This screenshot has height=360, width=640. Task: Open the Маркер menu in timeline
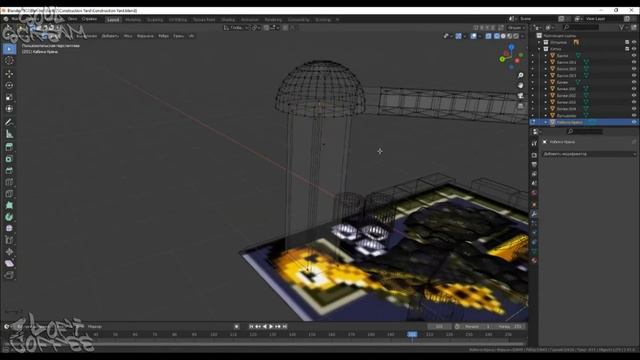[x=95, y=327]
